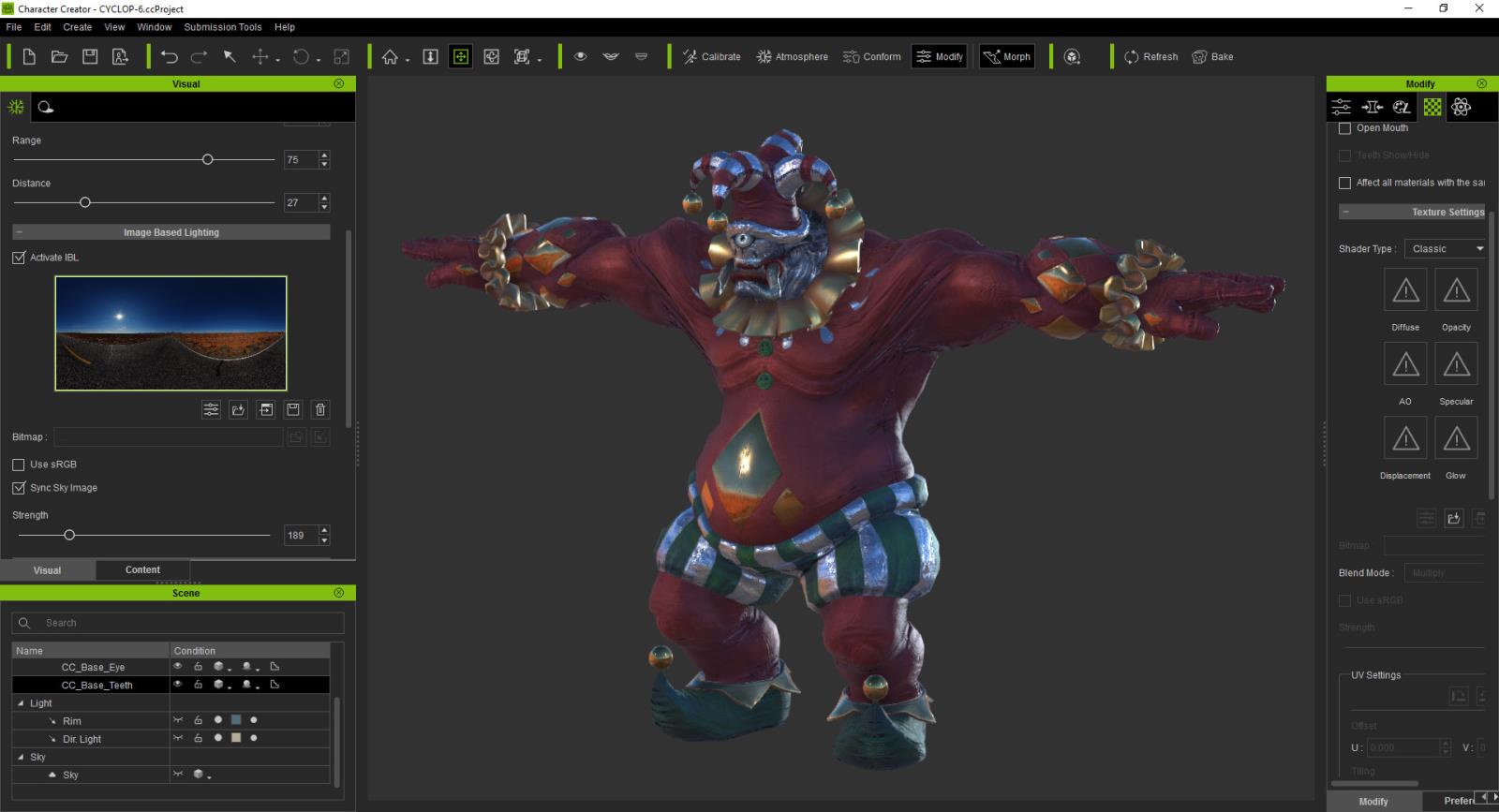The height and width of the screenshot is (812, 1499).
Task: Toggle Sky visibility in Scene
Action: pyautogui.click(x=177, y=774)
